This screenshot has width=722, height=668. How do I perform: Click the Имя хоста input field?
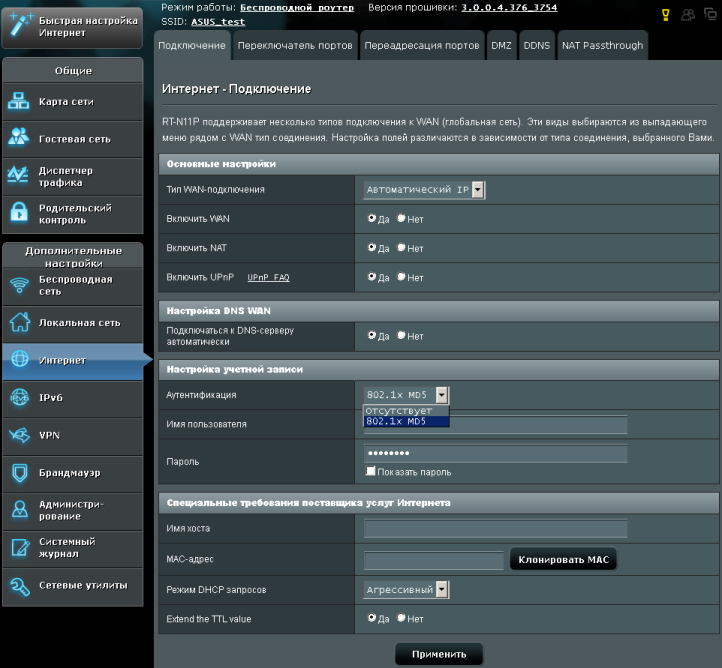(x=495, y=529)
